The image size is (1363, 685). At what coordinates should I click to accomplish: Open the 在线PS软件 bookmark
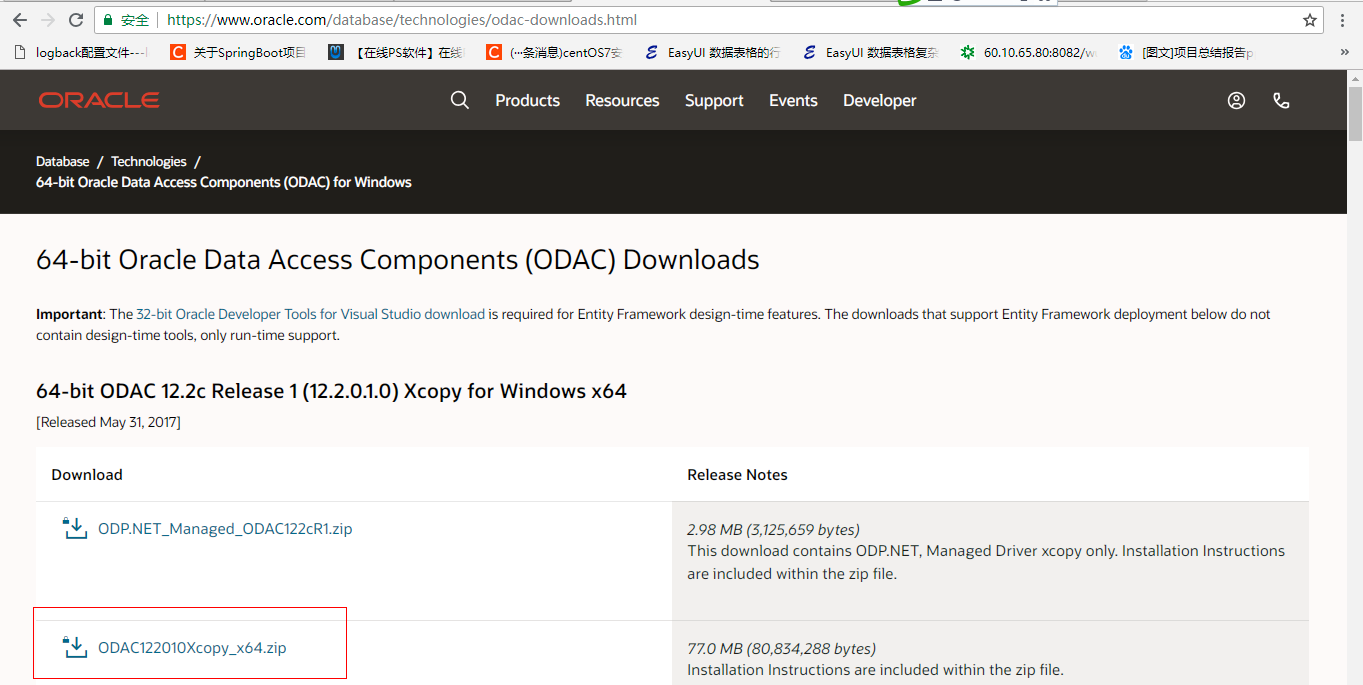click(x=397, y=52)
